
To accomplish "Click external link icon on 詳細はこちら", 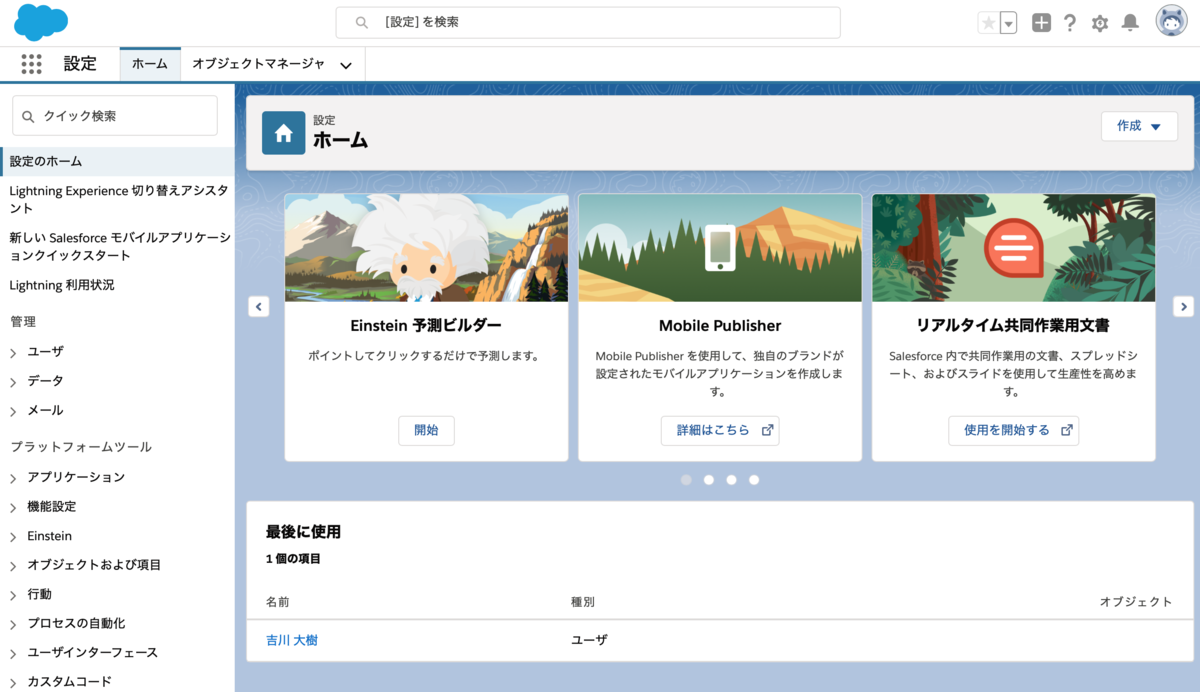I will (767, 430).
